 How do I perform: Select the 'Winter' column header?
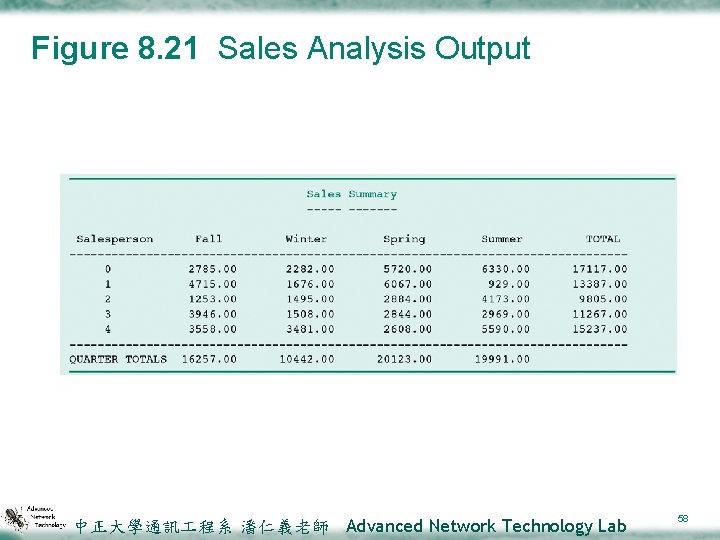coord(306,239)
